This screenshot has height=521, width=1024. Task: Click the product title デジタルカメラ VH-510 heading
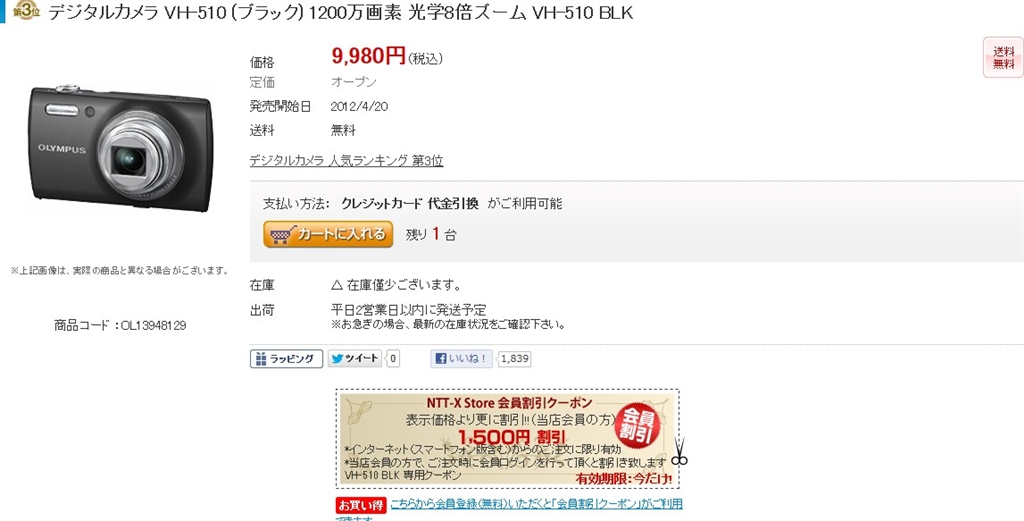[x=340, y=12]
